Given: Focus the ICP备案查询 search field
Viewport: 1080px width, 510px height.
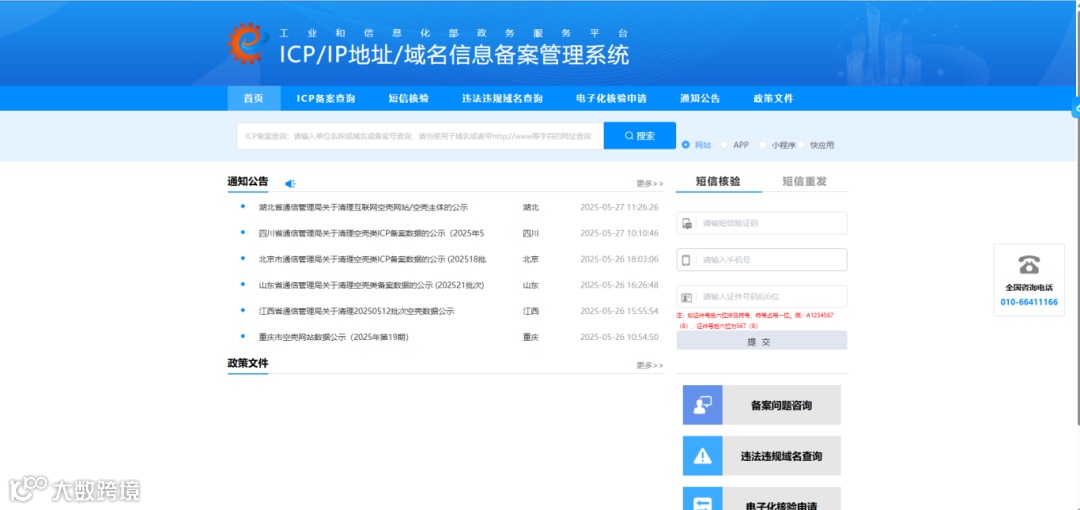Looking at the screenshot, I should 420,136.
